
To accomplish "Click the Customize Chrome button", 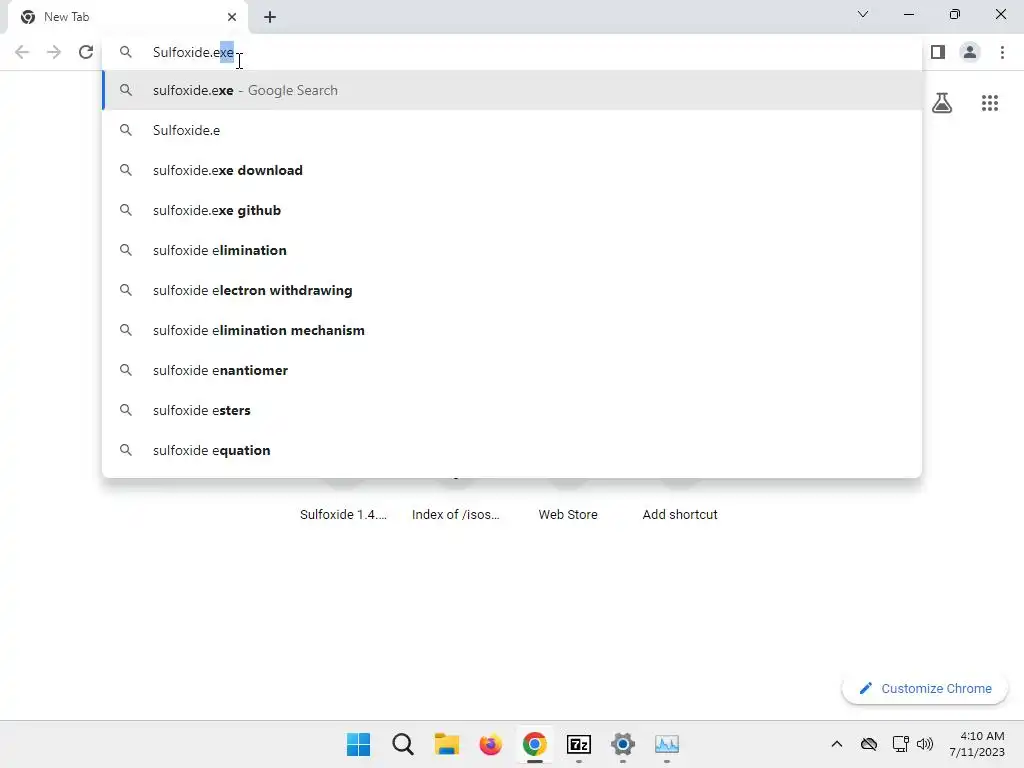I will coord(925,688).
